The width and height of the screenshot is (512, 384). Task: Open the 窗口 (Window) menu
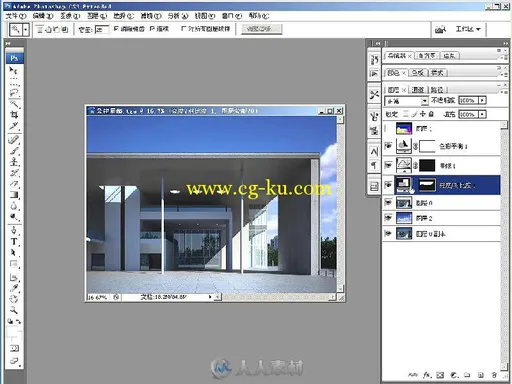pos(232,16)
